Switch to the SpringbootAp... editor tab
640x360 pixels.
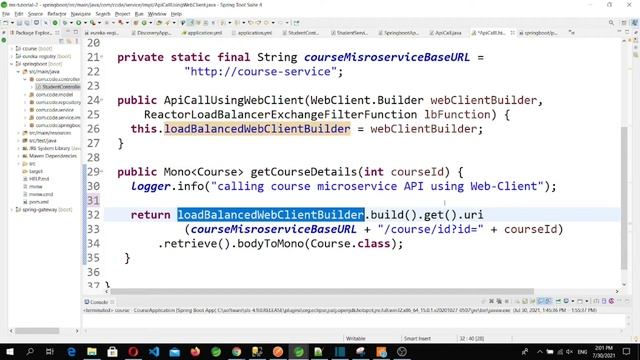point(398,33)
